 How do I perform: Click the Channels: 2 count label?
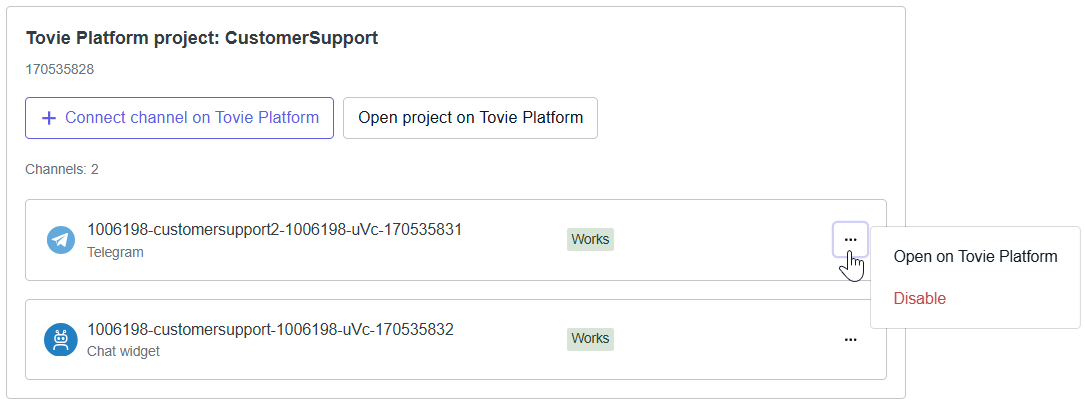(x=62, y=169)
